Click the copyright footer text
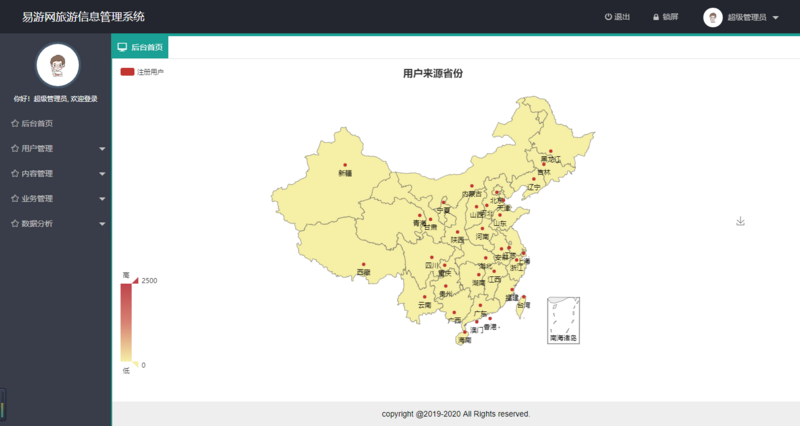The image size is (800, 426). click(x=456, y=414)
